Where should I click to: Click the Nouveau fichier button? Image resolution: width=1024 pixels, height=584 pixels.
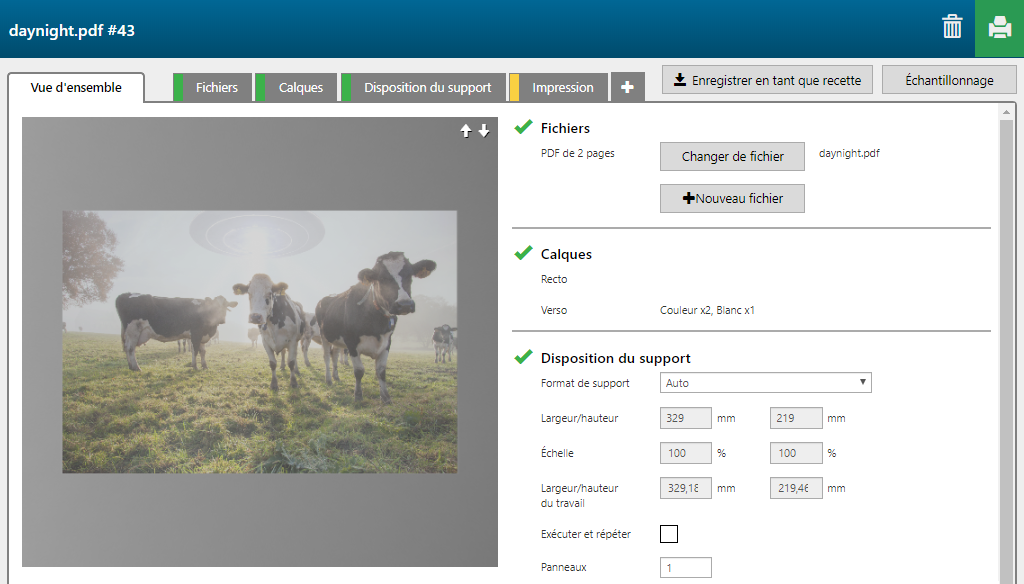tap(732, 199)
